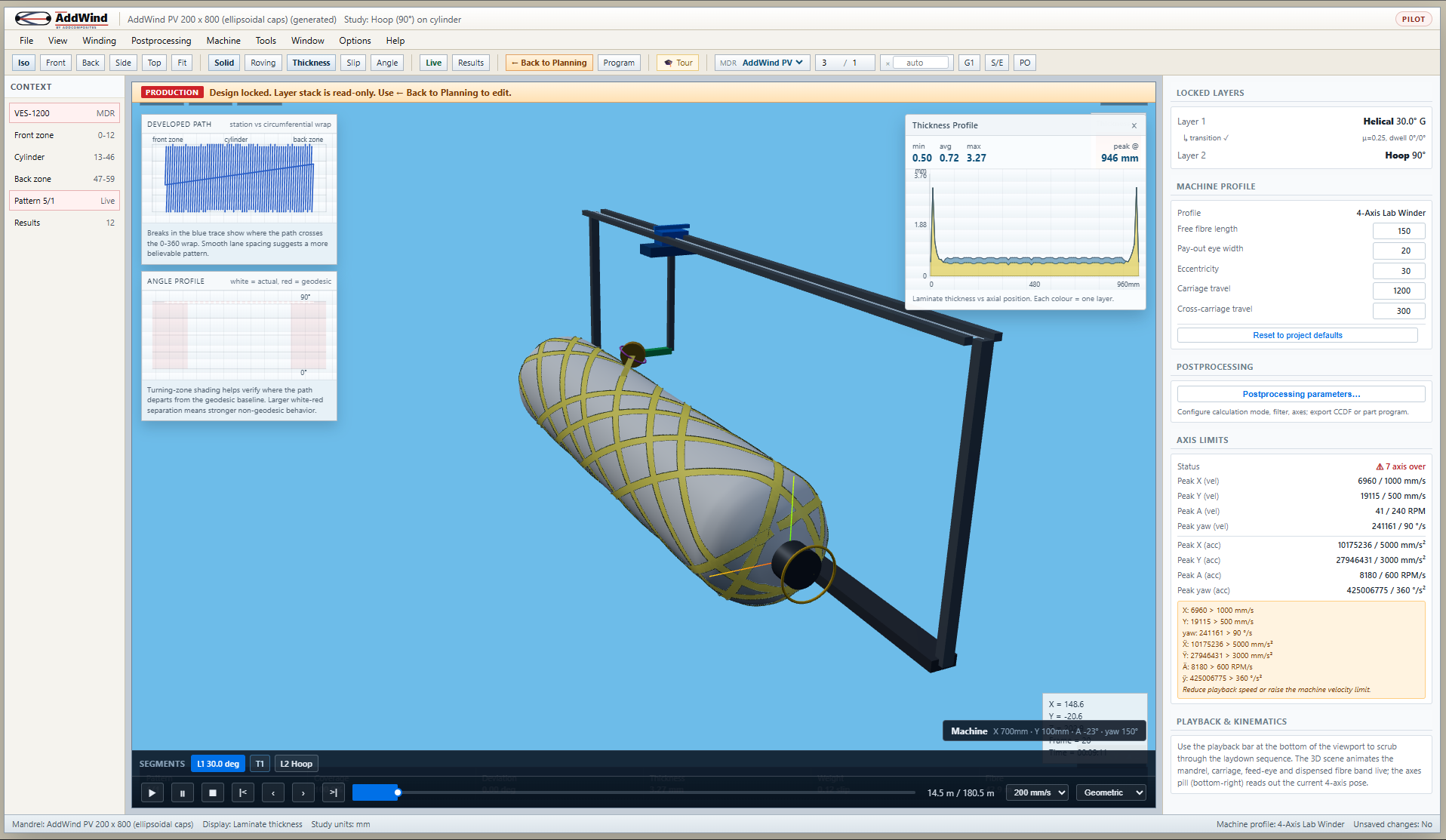Select Back zone row in Context
This screenshot has width=1446, height=840.
[x=64, y=179]
